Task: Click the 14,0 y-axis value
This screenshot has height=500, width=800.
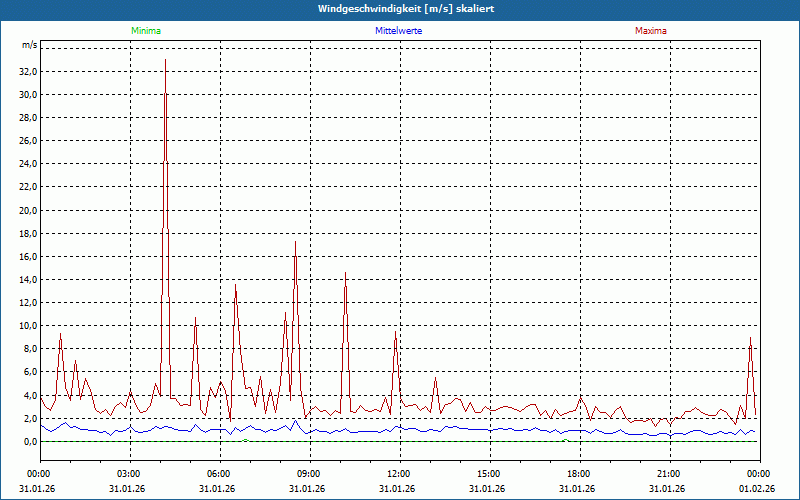Action: [x=29, y=280]
